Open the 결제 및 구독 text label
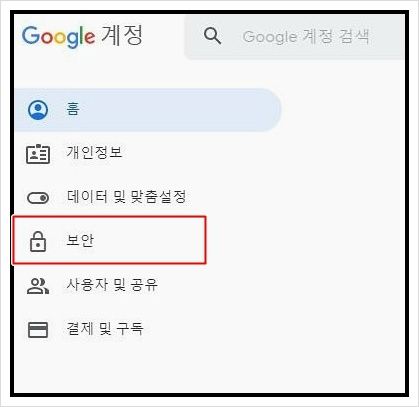Viewport: 419px width, 407px height. tap(105, 328)
